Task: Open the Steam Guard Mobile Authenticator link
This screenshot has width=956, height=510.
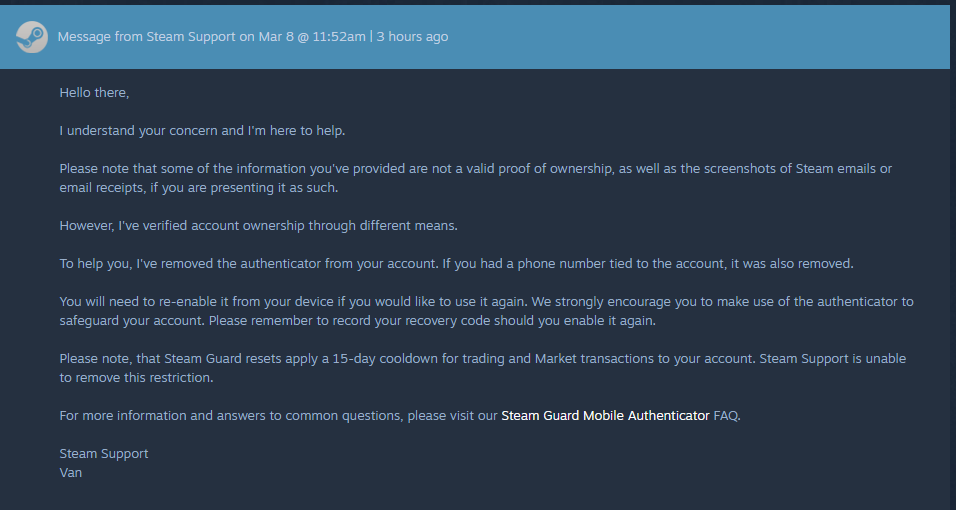Action: [604, 415]
